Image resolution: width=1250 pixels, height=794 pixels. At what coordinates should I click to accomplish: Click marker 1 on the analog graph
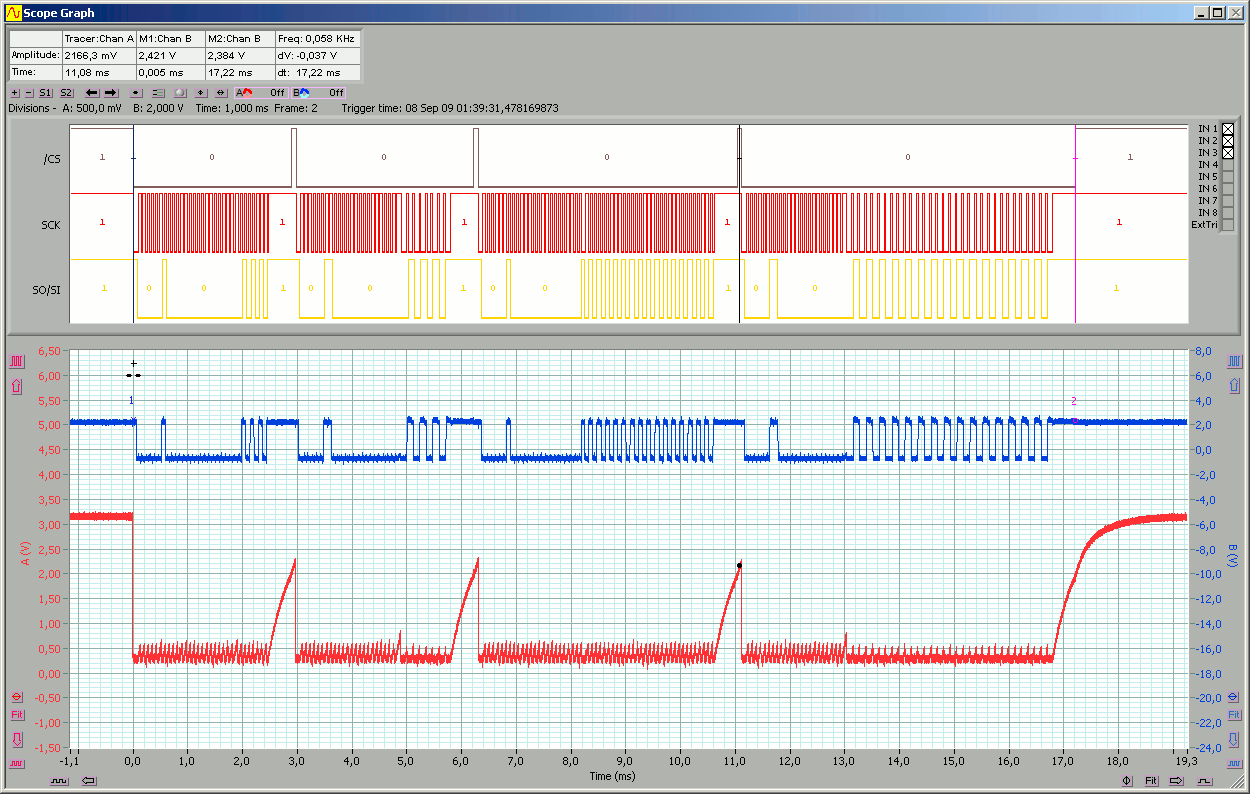131,400
